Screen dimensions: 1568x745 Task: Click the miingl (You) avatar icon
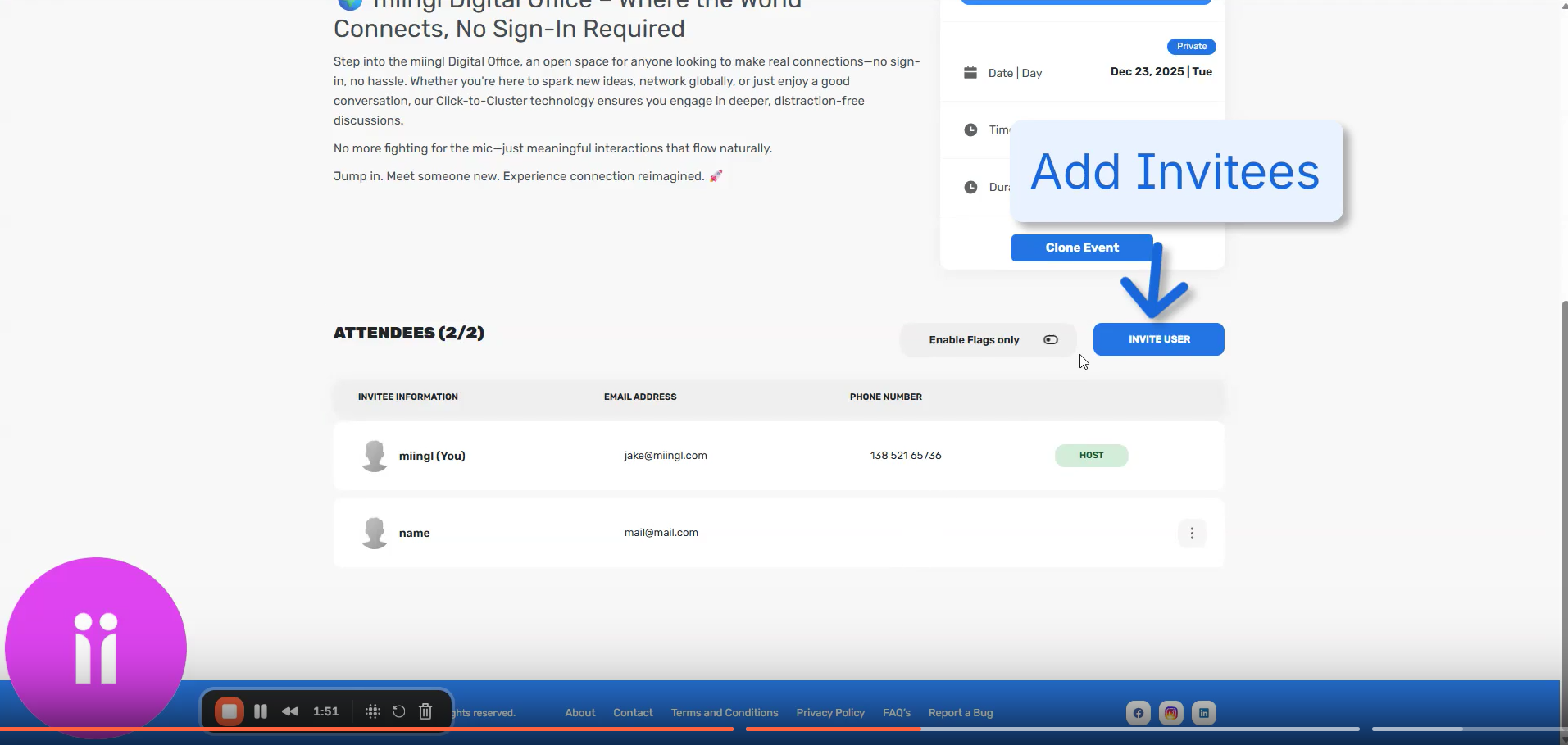pos(375,456)
